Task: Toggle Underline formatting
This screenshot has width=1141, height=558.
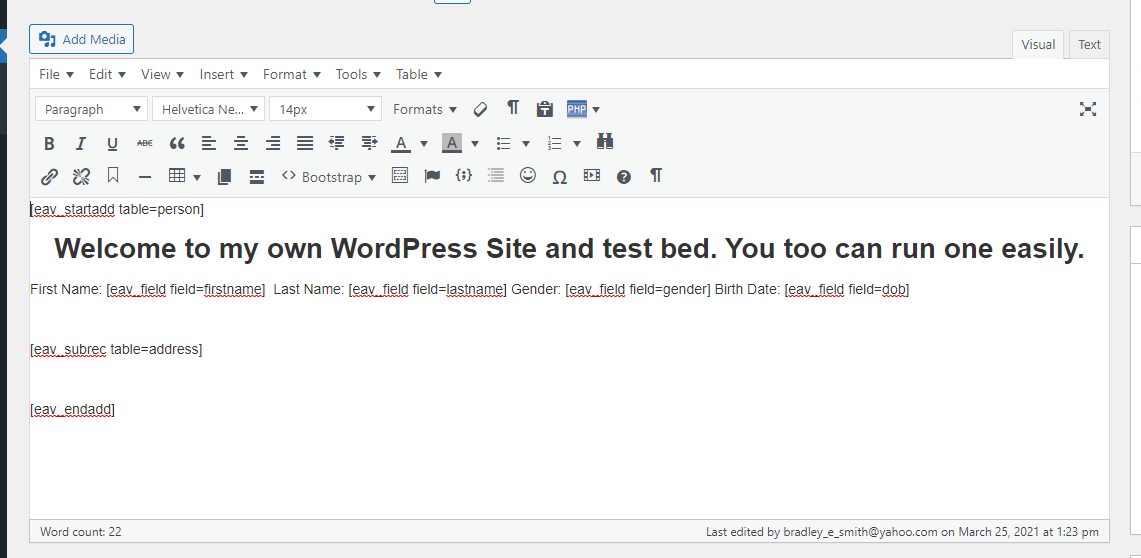Action: click(x=112, y=143)
